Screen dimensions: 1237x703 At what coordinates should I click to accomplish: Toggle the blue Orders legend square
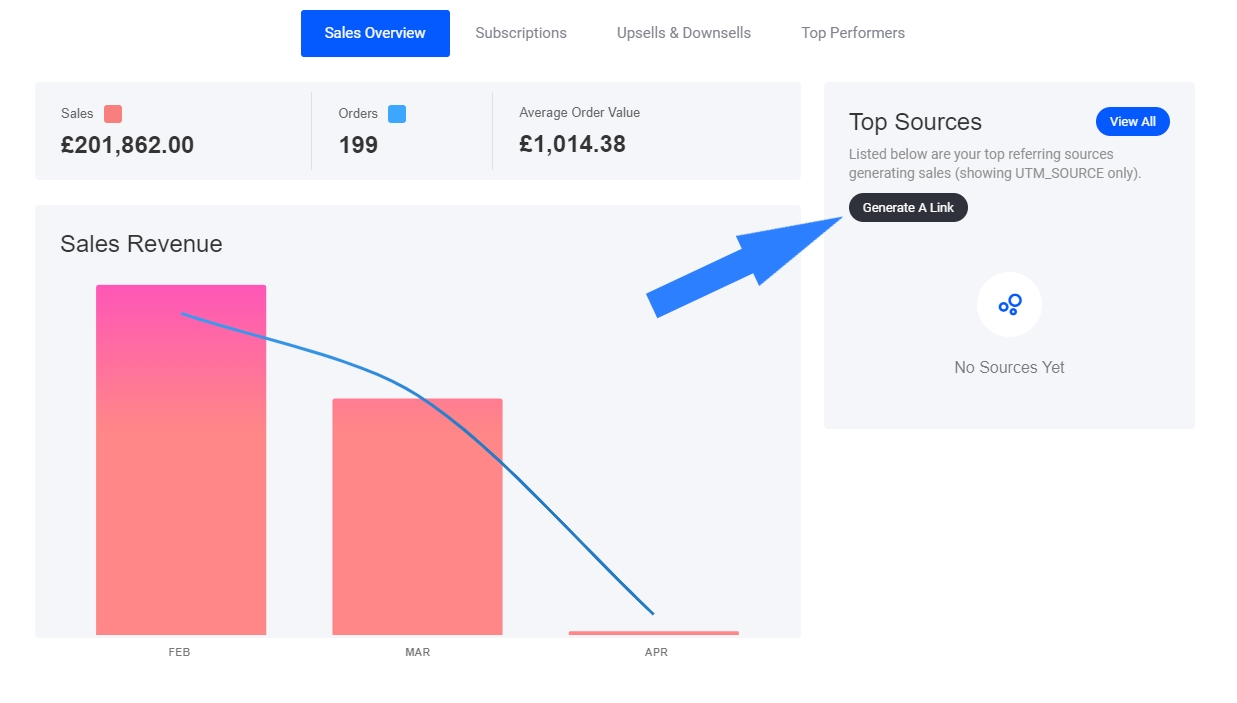(397, 114)
